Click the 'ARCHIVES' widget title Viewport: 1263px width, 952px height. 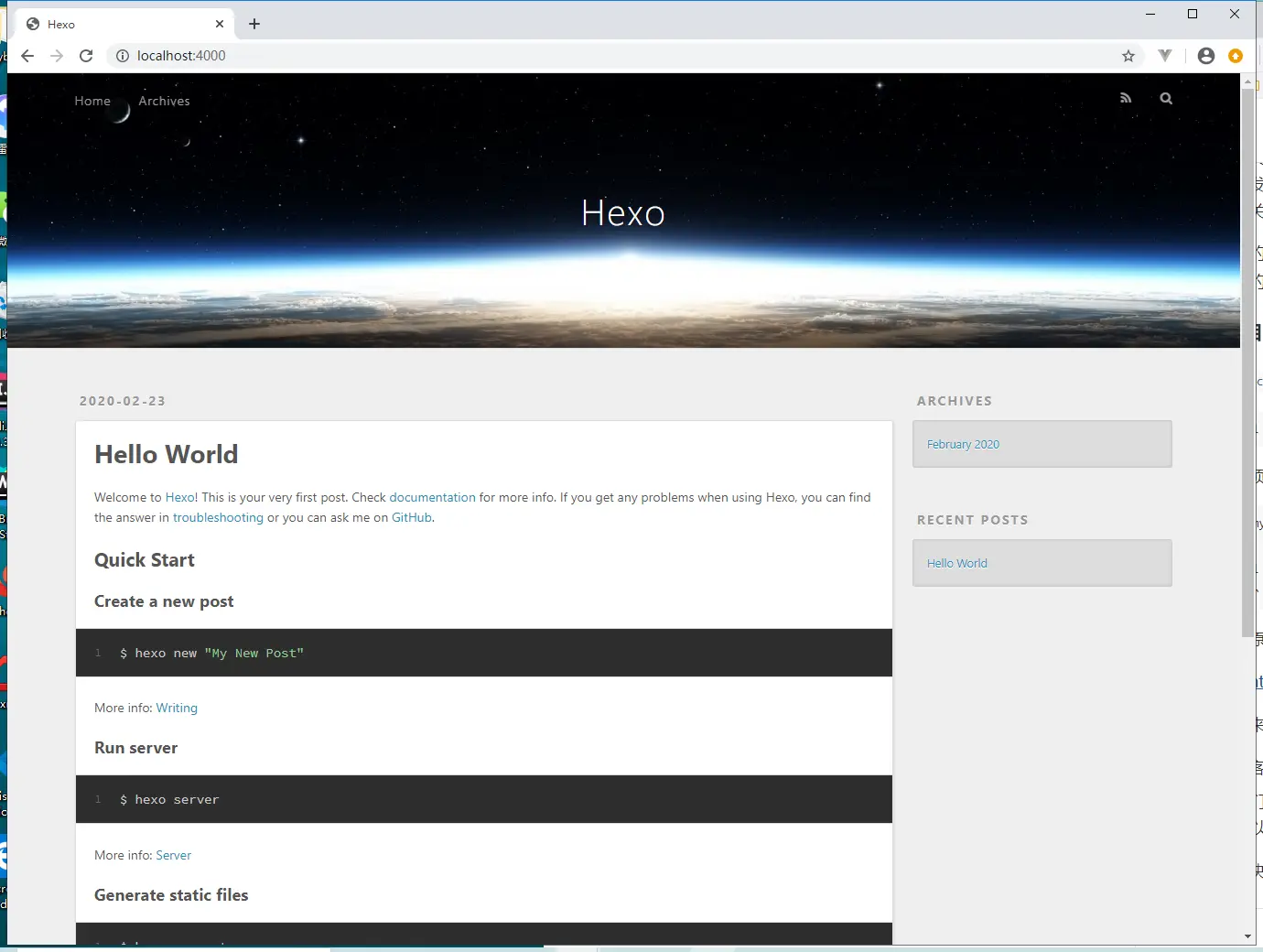pos(955,401)
